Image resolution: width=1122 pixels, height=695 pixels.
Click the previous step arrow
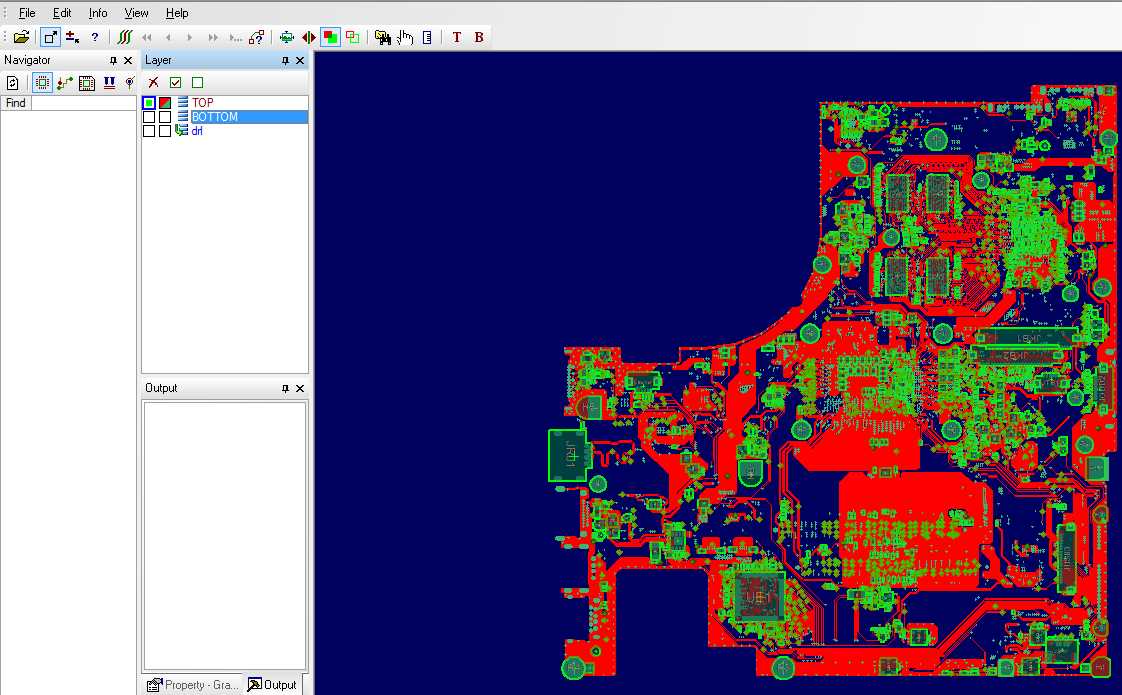pyautogui.click(x=168, y=37)
